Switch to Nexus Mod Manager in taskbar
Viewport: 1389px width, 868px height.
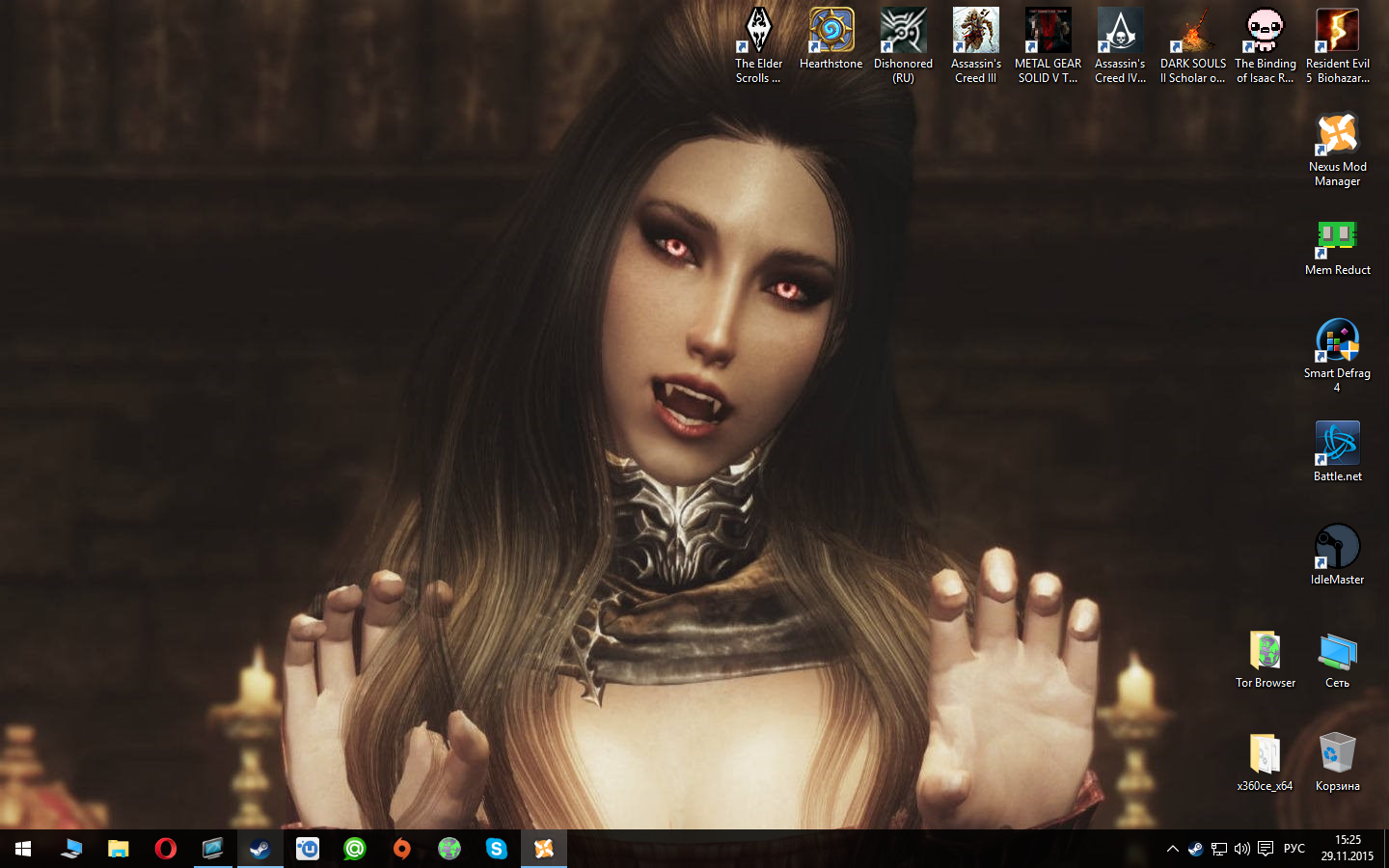point(544,849)
